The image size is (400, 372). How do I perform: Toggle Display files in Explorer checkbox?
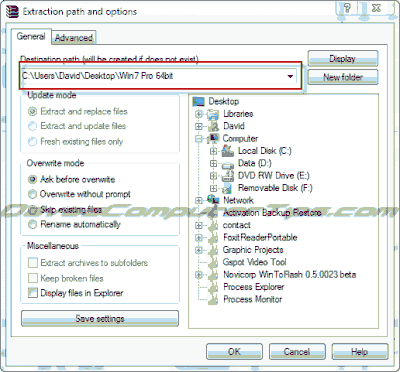click(33, 293)
